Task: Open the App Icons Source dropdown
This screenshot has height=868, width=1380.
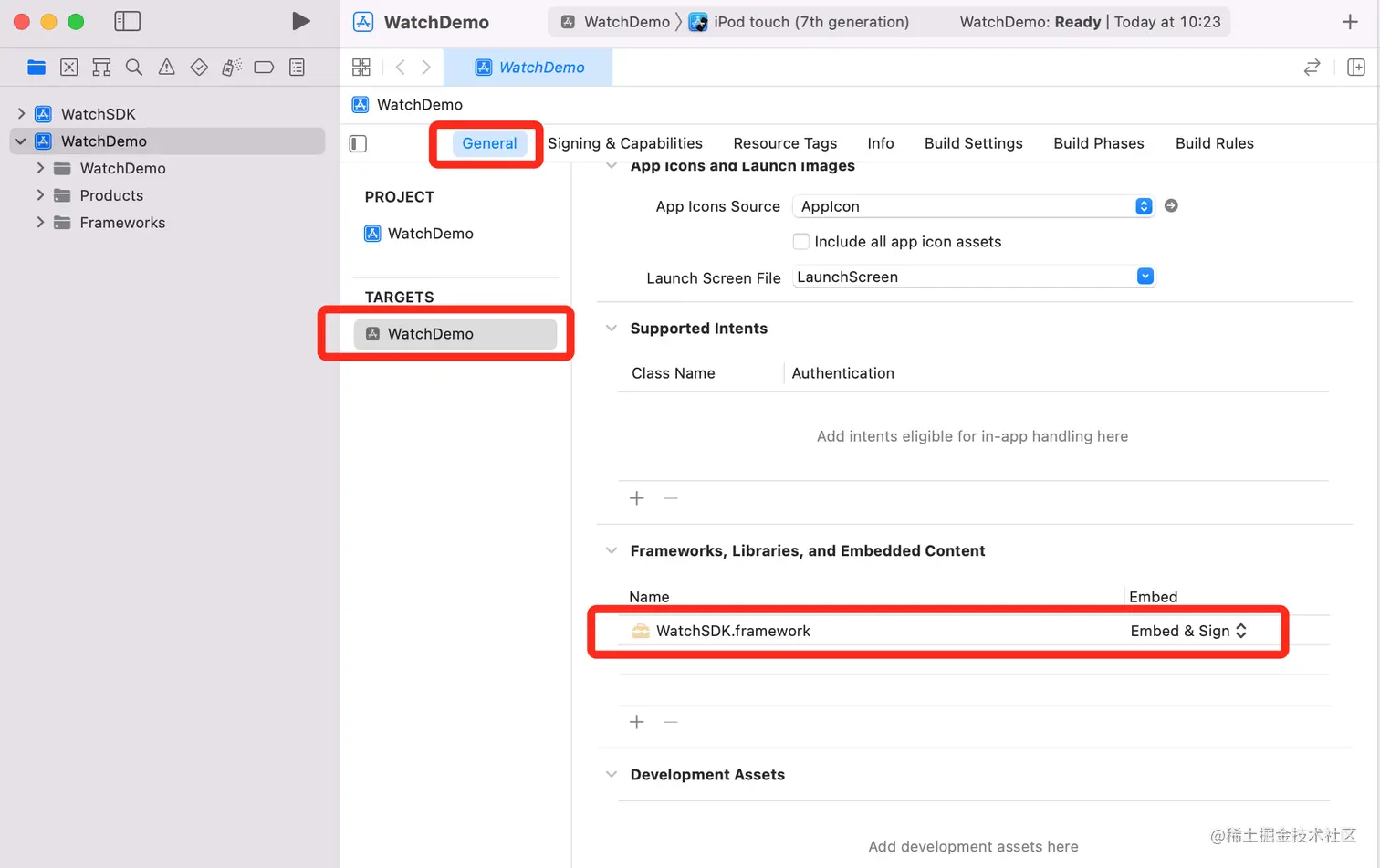Action: [x=973, y=206]
